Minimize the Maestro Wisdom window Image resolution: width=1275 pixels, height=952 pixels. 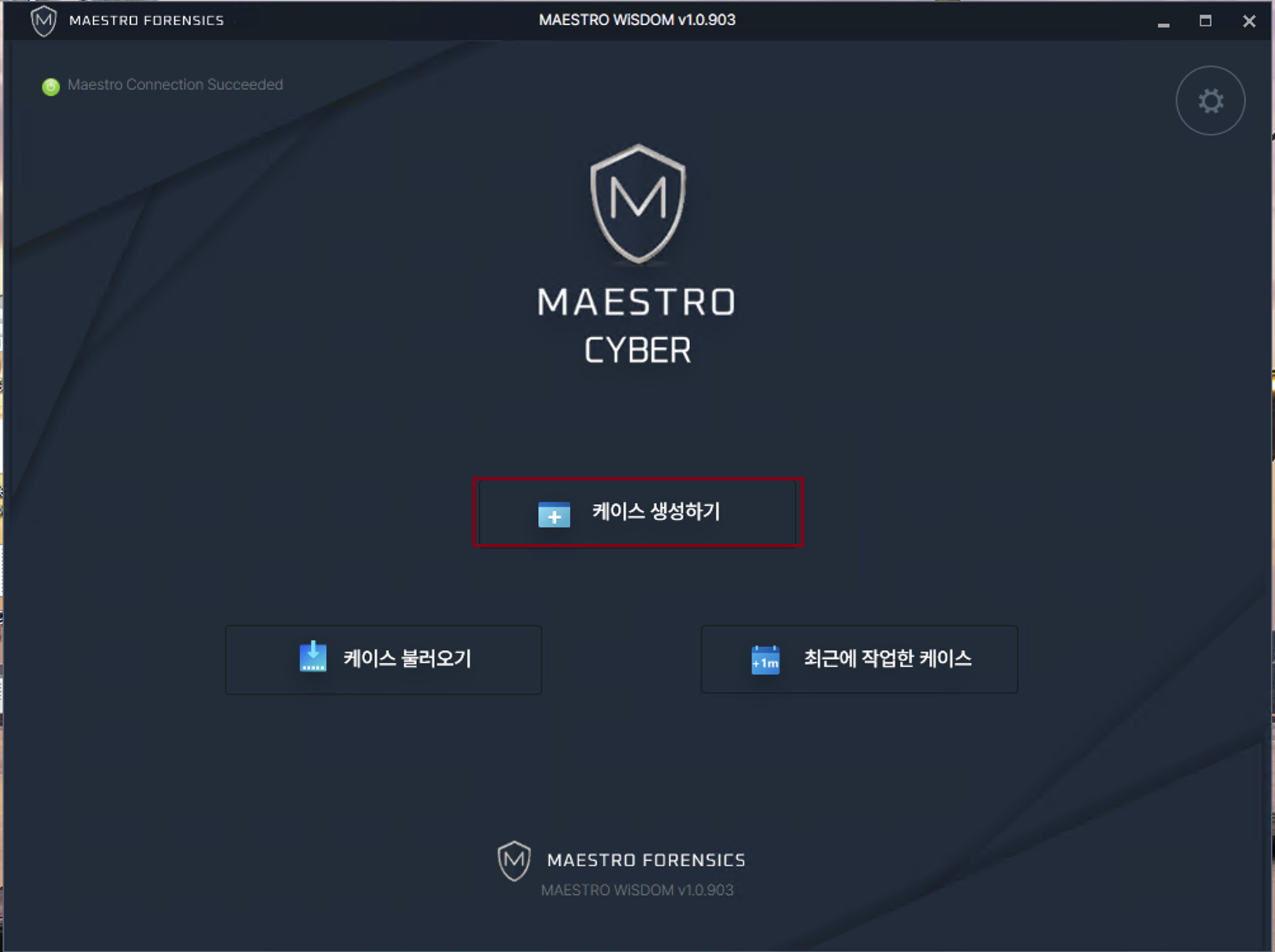click(x=1163, y=22)
